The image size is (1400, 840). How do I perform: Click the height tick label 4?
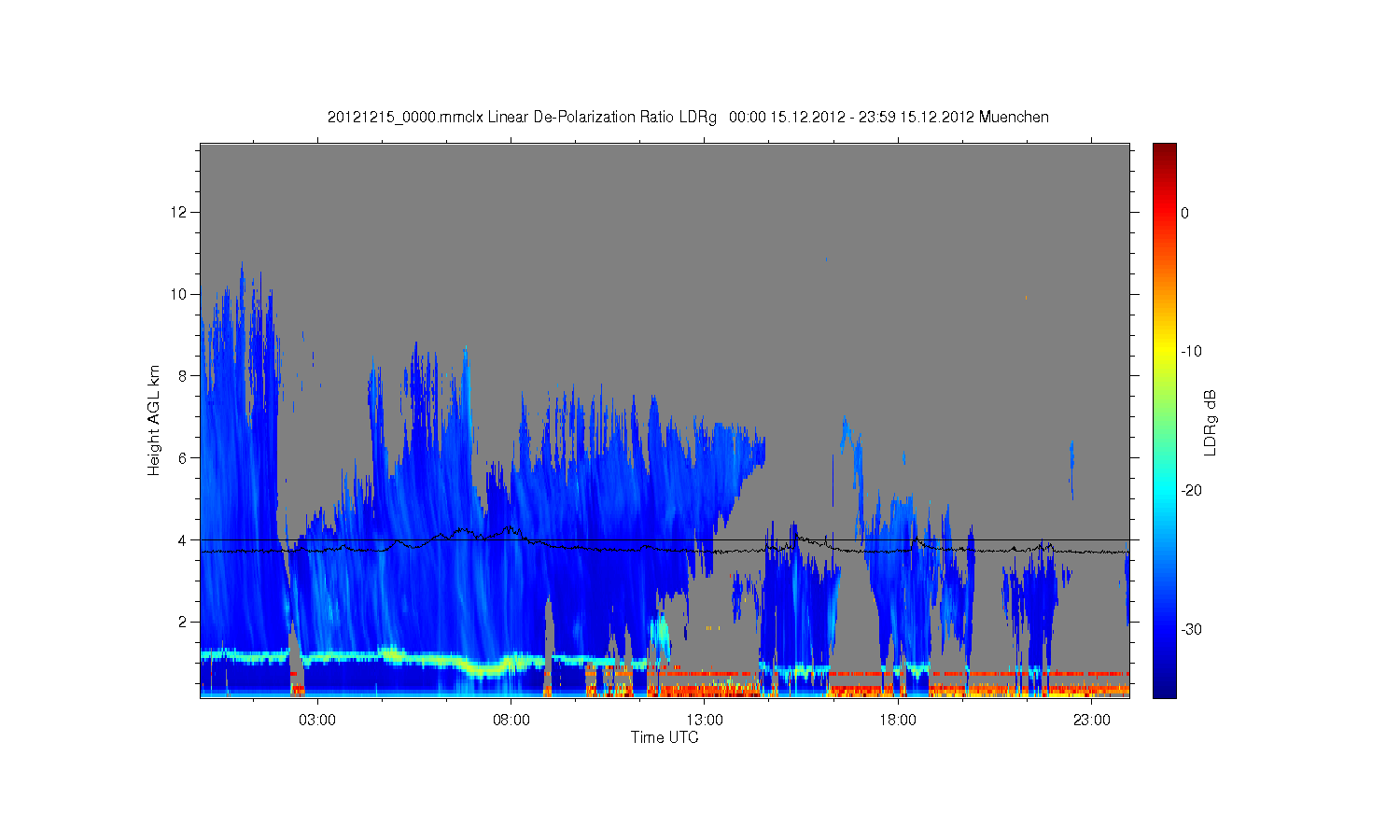coord(184,539)
